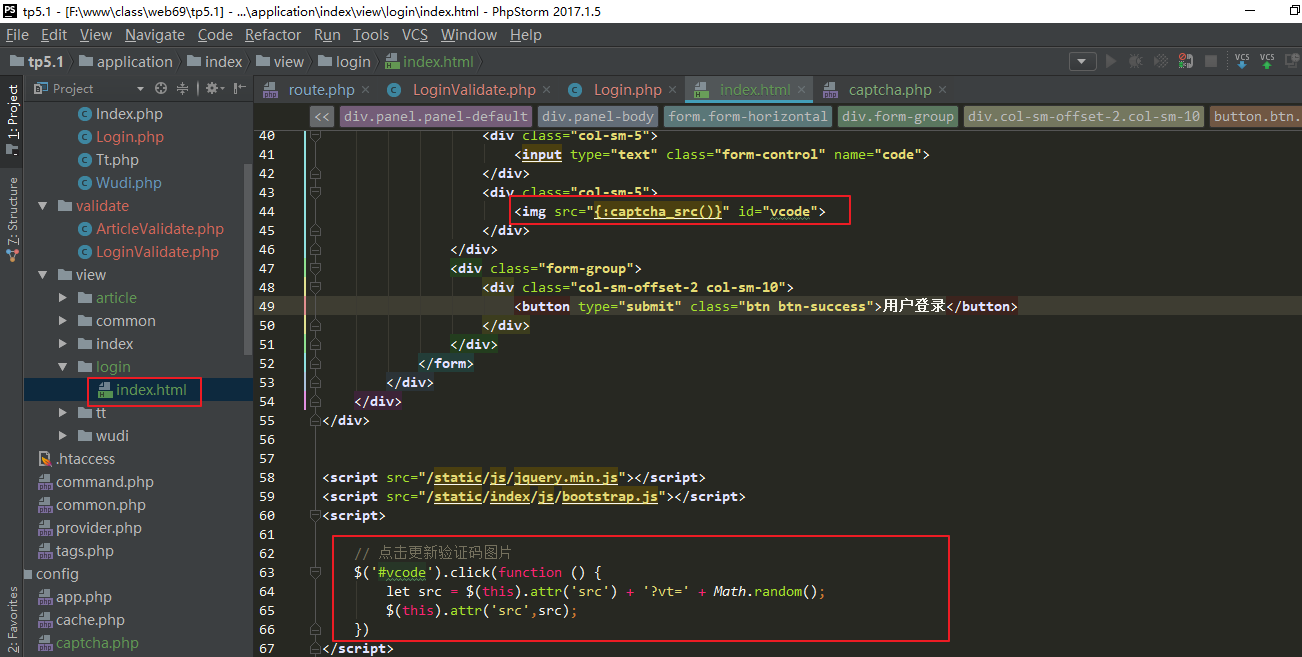
Task: Click the Debug bug icon
Action: pos(1134,61)
